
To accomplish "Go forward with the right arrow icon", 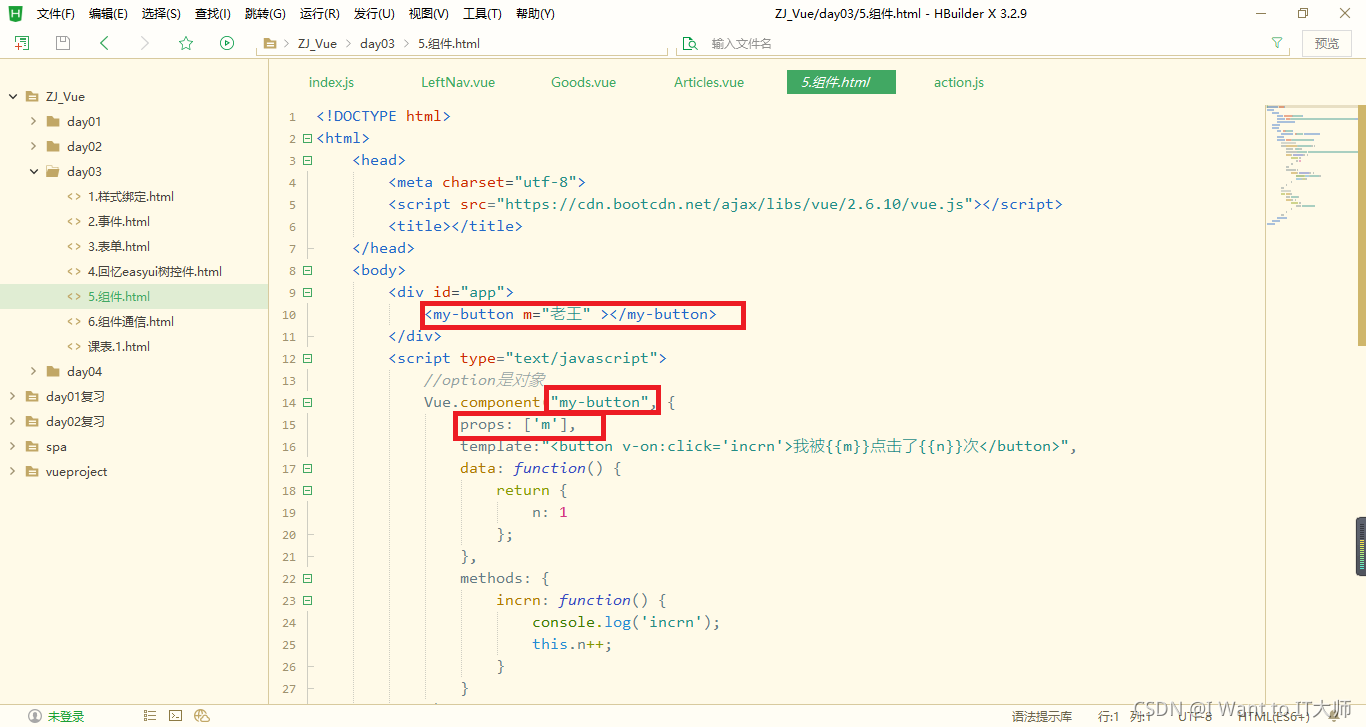I will pyautogui.click(x=145, y=43).
